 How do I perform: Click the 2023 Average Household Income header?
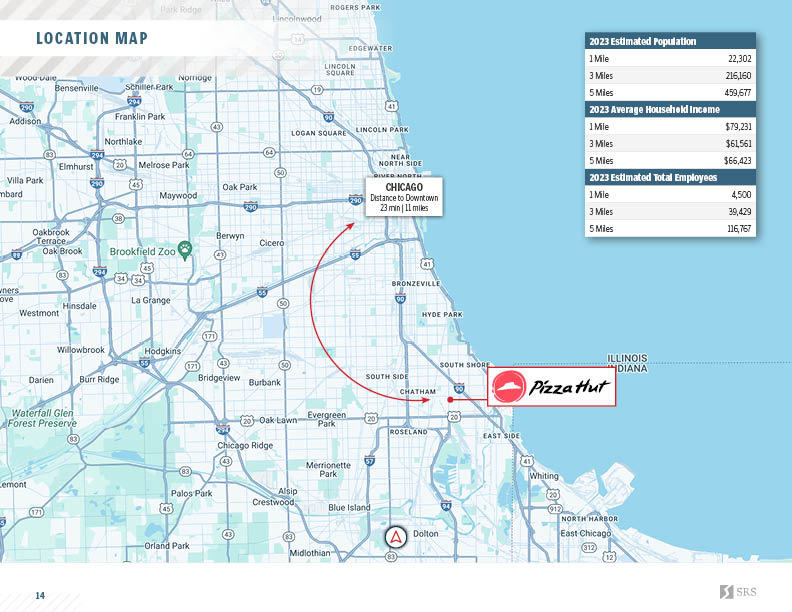click(670, 110)
